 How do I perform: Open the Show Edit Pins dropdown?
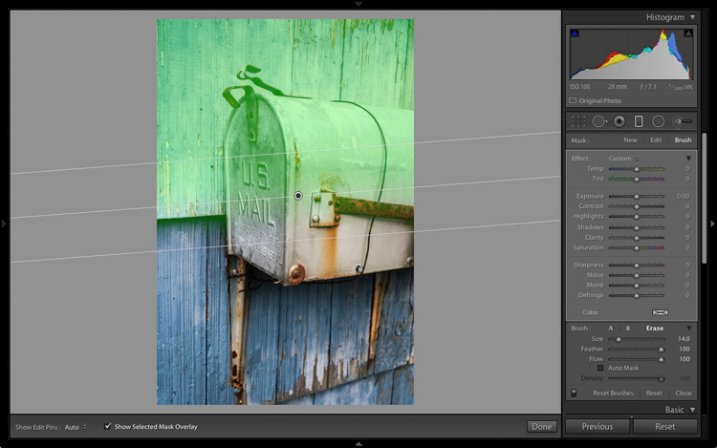coord(75,427)
